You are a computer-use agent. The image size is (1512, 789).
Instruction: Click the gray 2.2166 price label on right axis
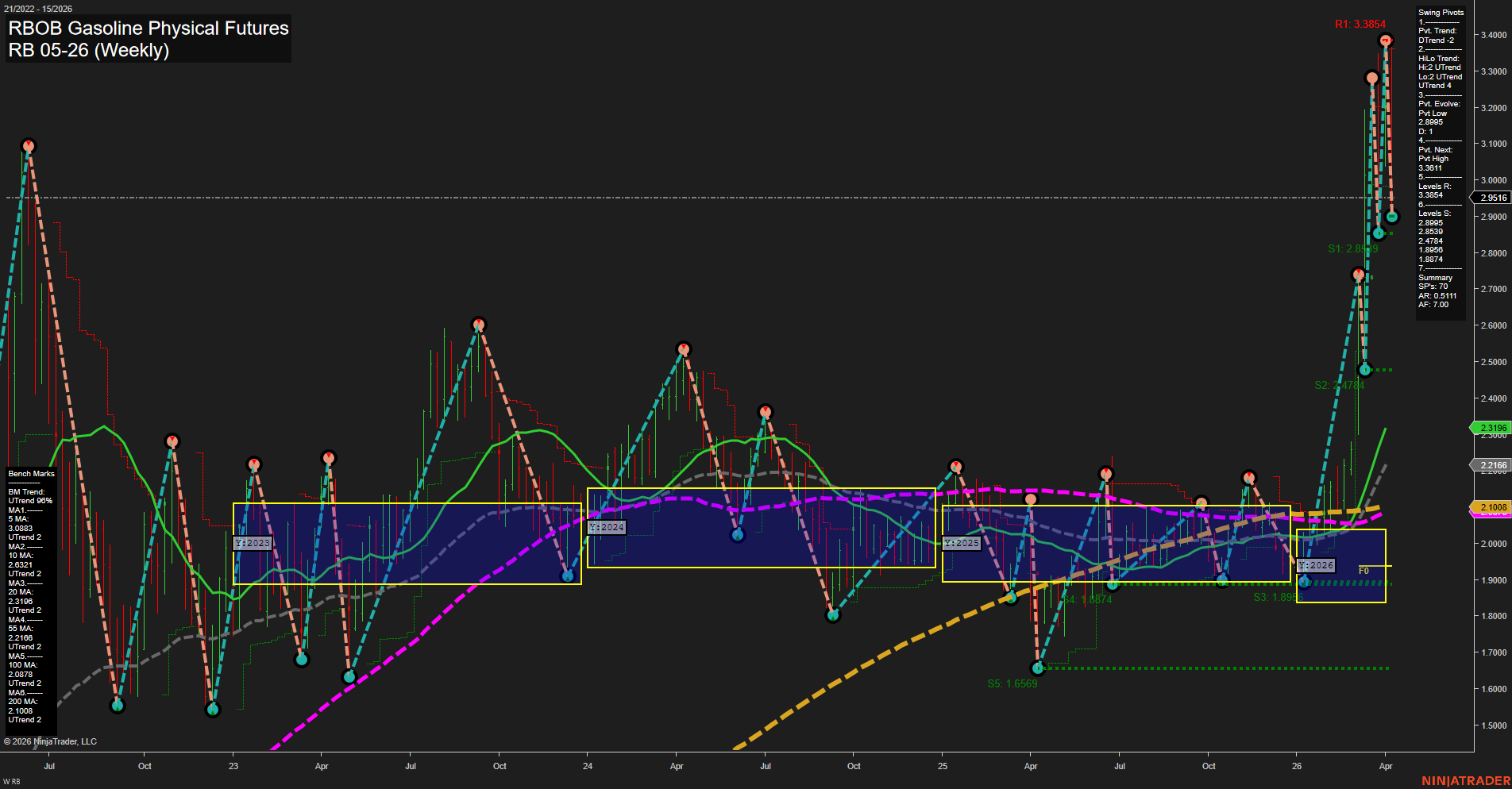coord(1491,465)
